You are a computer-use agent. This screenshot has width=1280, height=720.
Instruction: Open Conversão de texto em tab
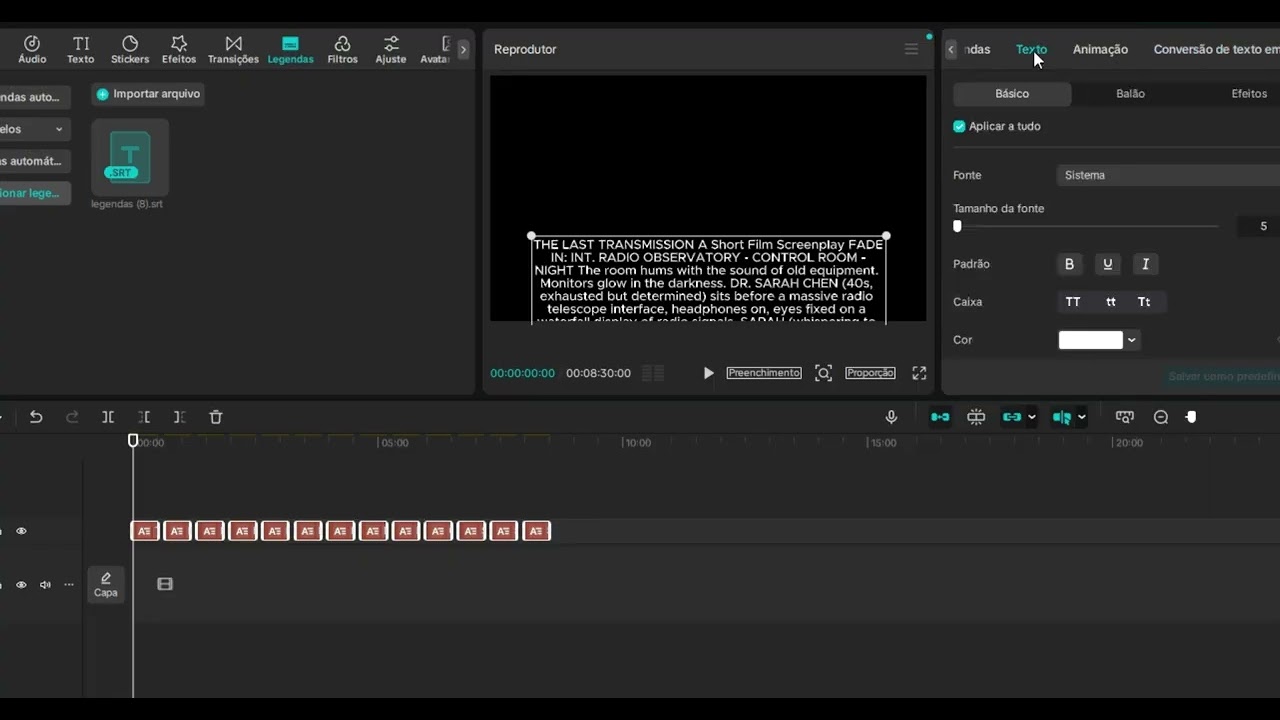click(x=1216, y=49)
